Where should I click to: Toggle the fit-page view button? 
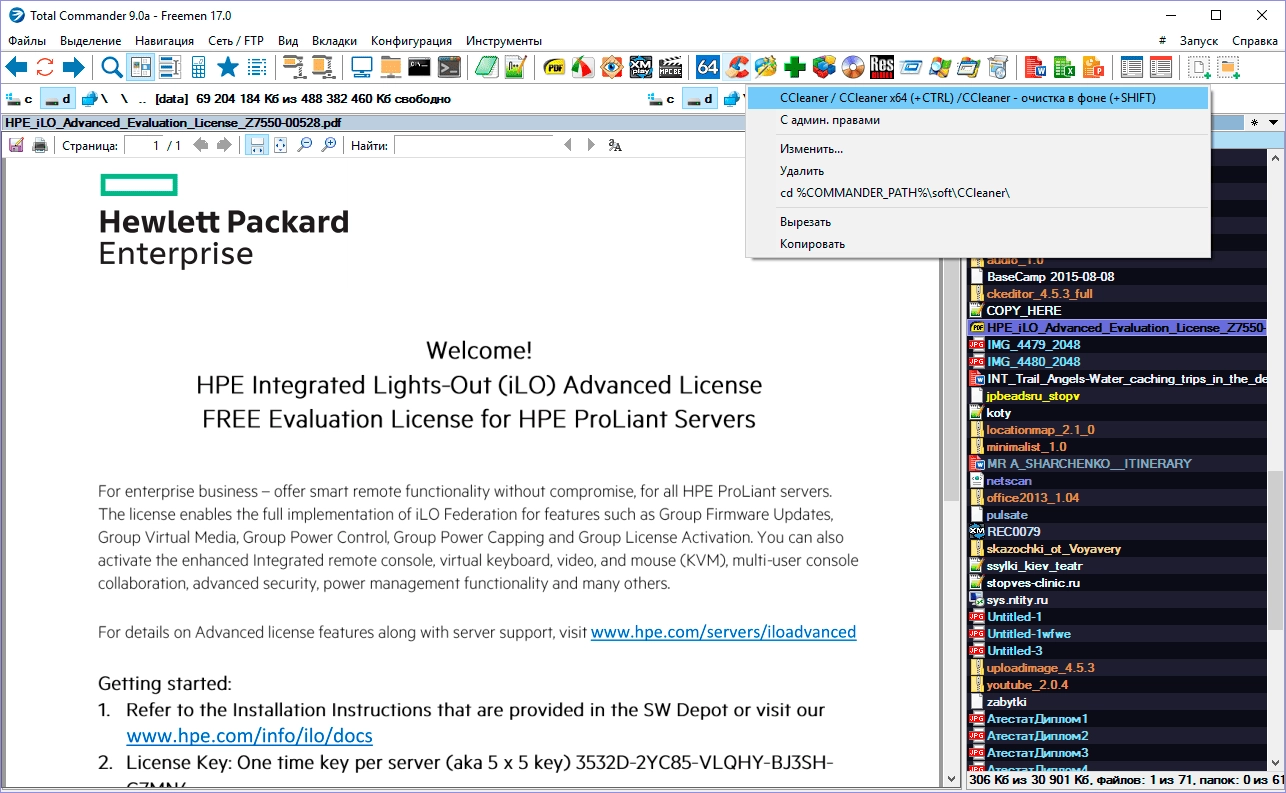pyautogui.click(x=281, y=145)
